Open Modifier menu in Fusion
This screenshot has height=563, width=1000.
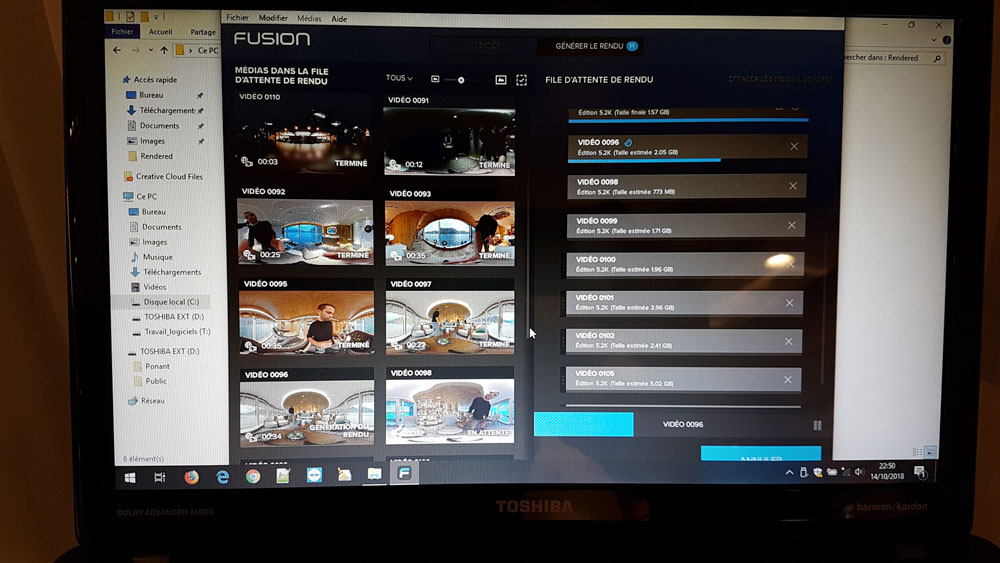(x=273, y=18)
